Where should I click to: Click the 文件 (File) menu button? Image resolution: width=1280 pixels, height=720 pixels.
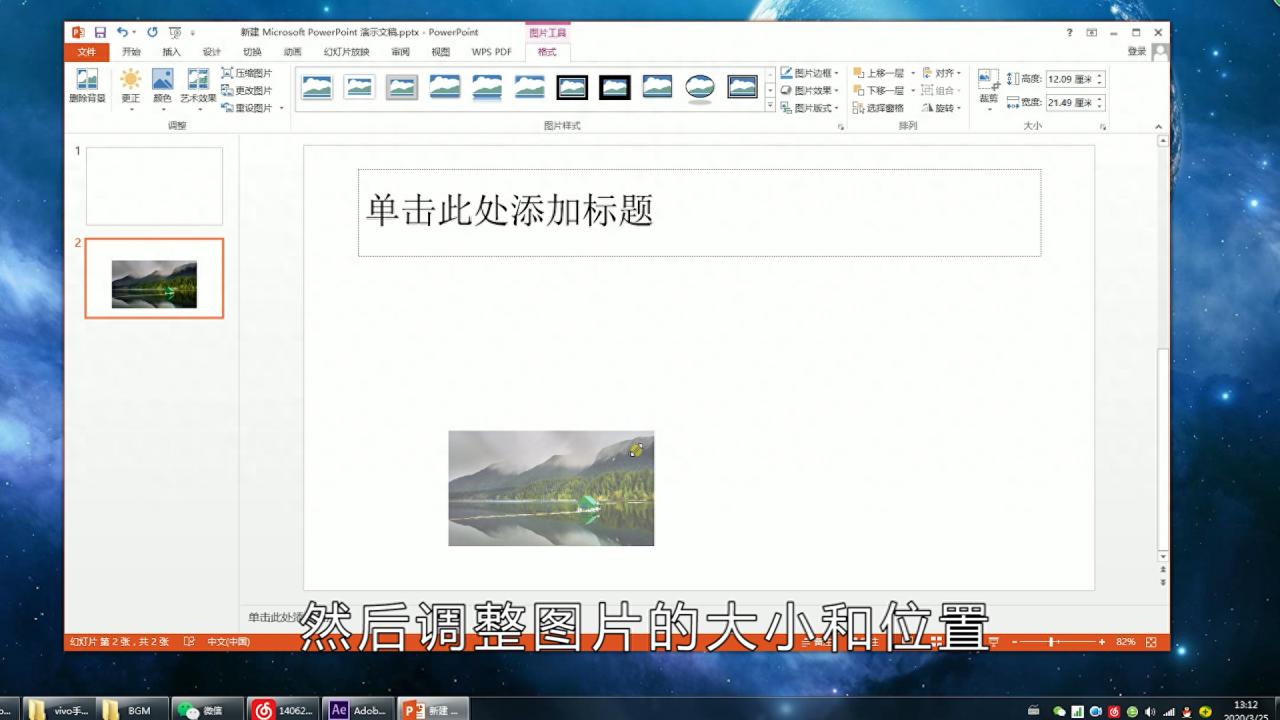88,50
